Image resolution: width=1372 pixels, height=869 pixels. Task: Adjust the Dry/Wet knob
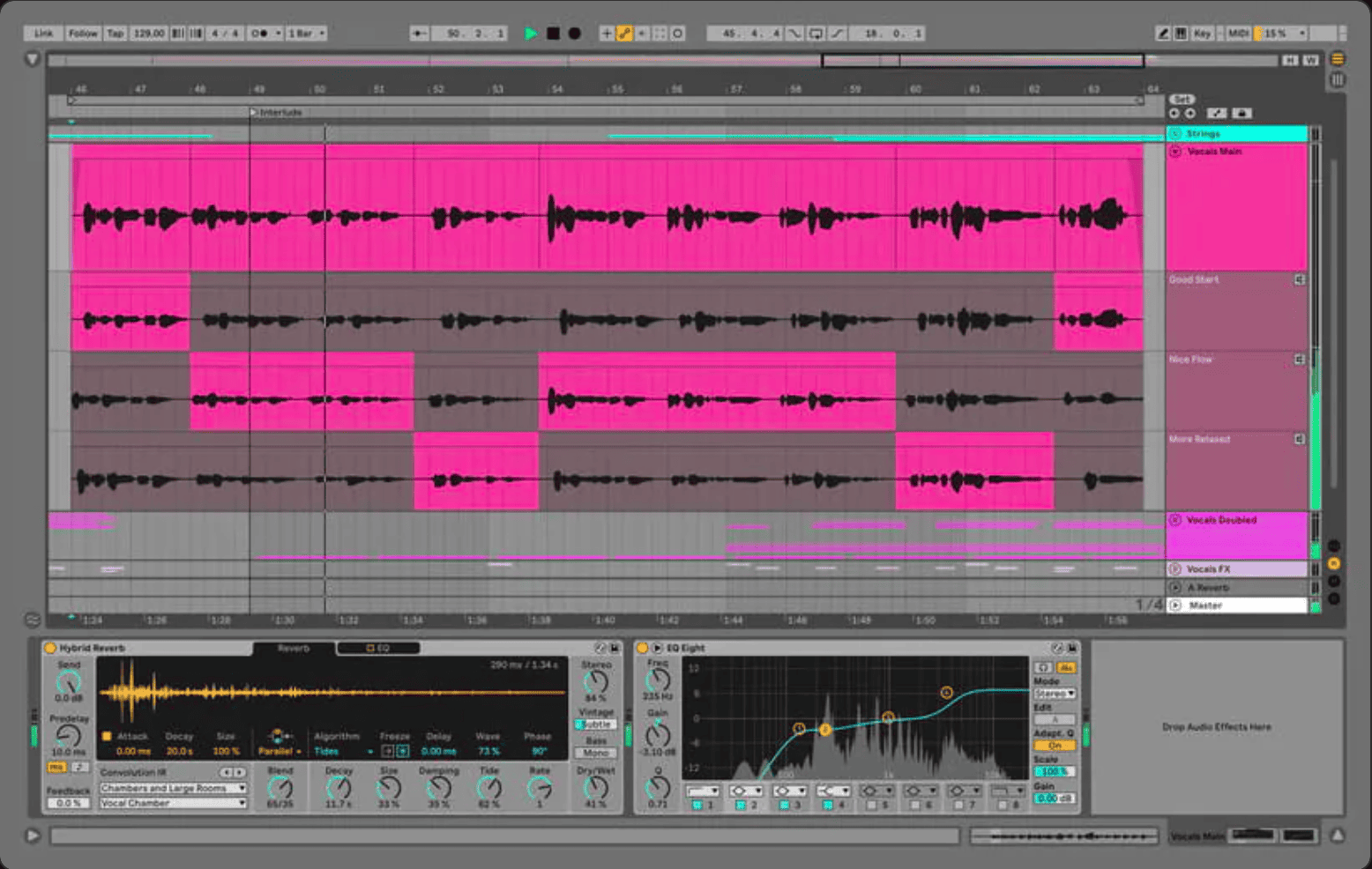[596, 787]
